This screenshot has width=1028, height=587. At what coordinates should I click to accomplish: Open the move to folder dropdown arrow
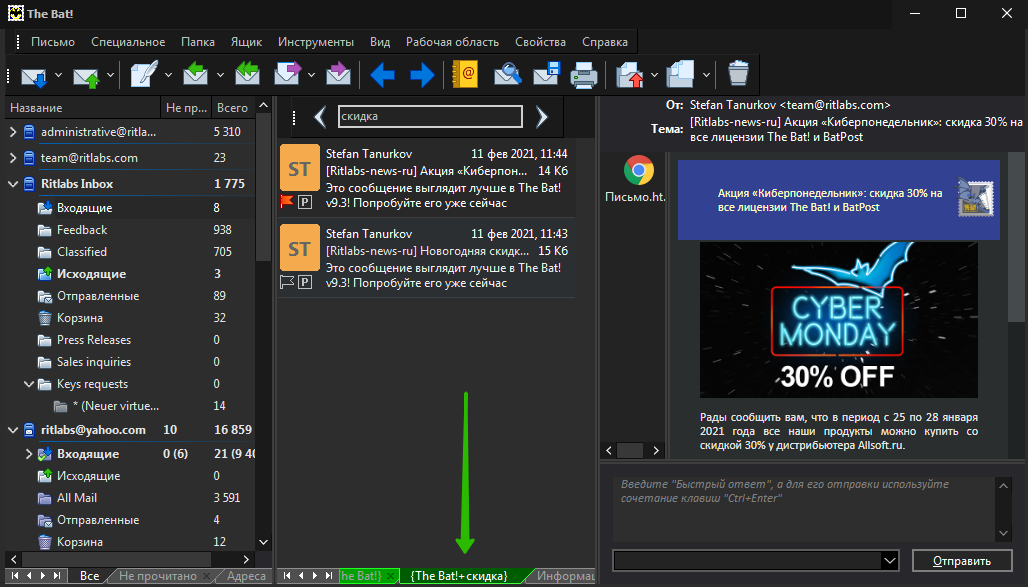click(654, 75)
